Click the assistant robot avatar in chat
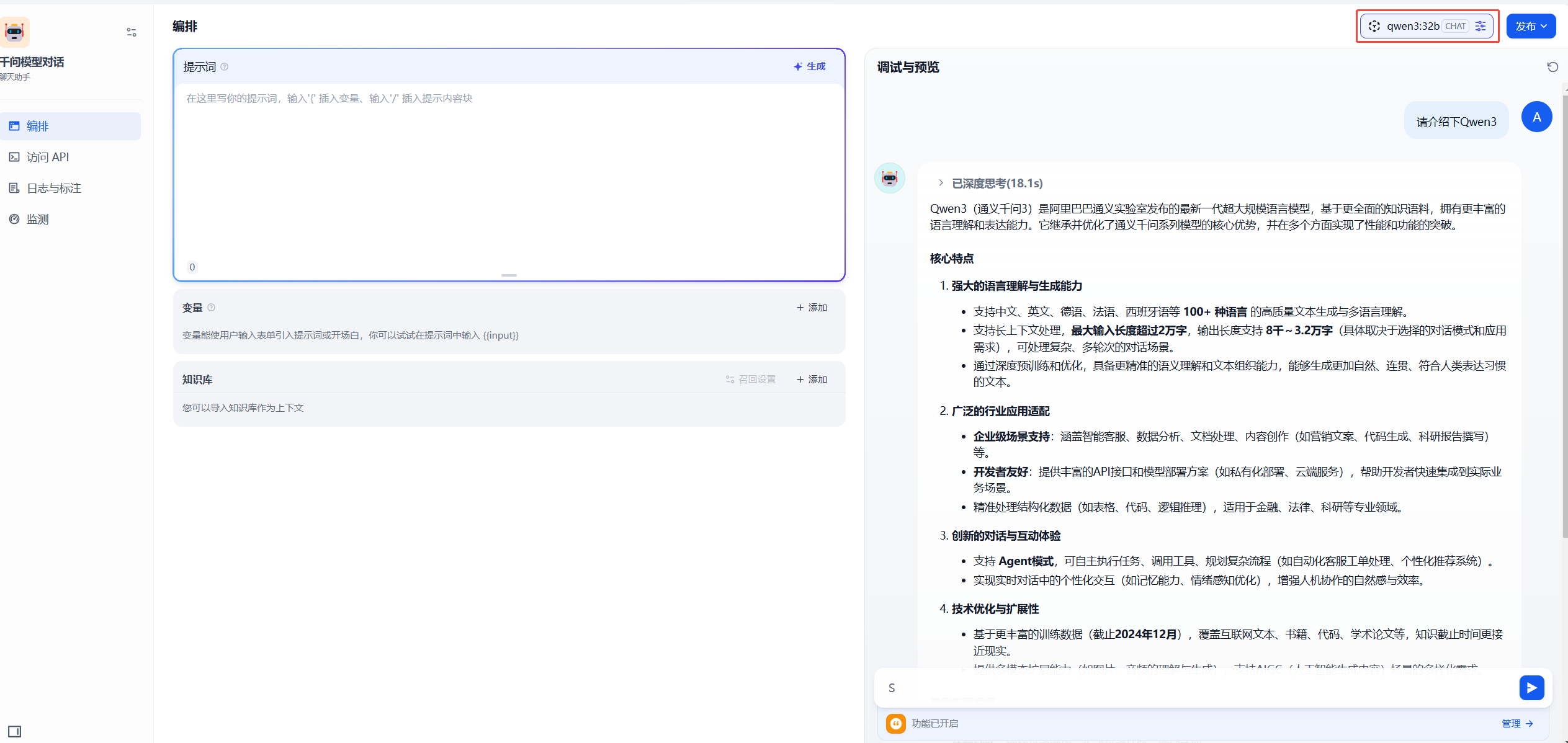The image size is (1568, 743). click(890, 178)
